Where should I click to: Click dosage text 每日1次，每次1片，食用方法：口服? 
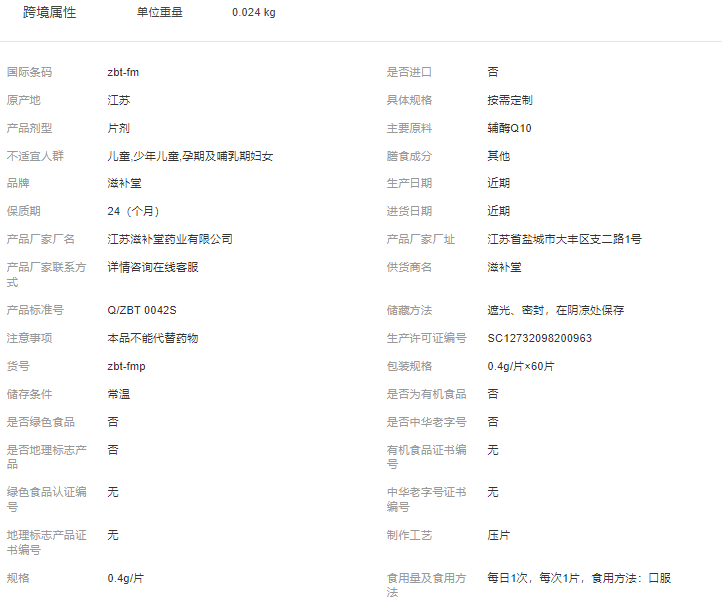[x=579, y=579]
